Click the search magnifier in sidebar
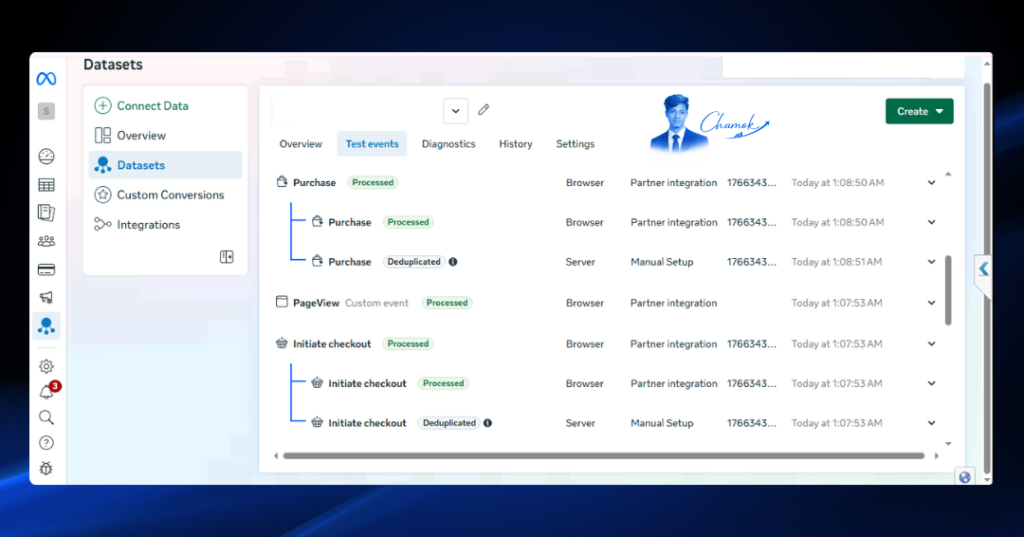Screen dimensions: 1024x537 [46, 417]
